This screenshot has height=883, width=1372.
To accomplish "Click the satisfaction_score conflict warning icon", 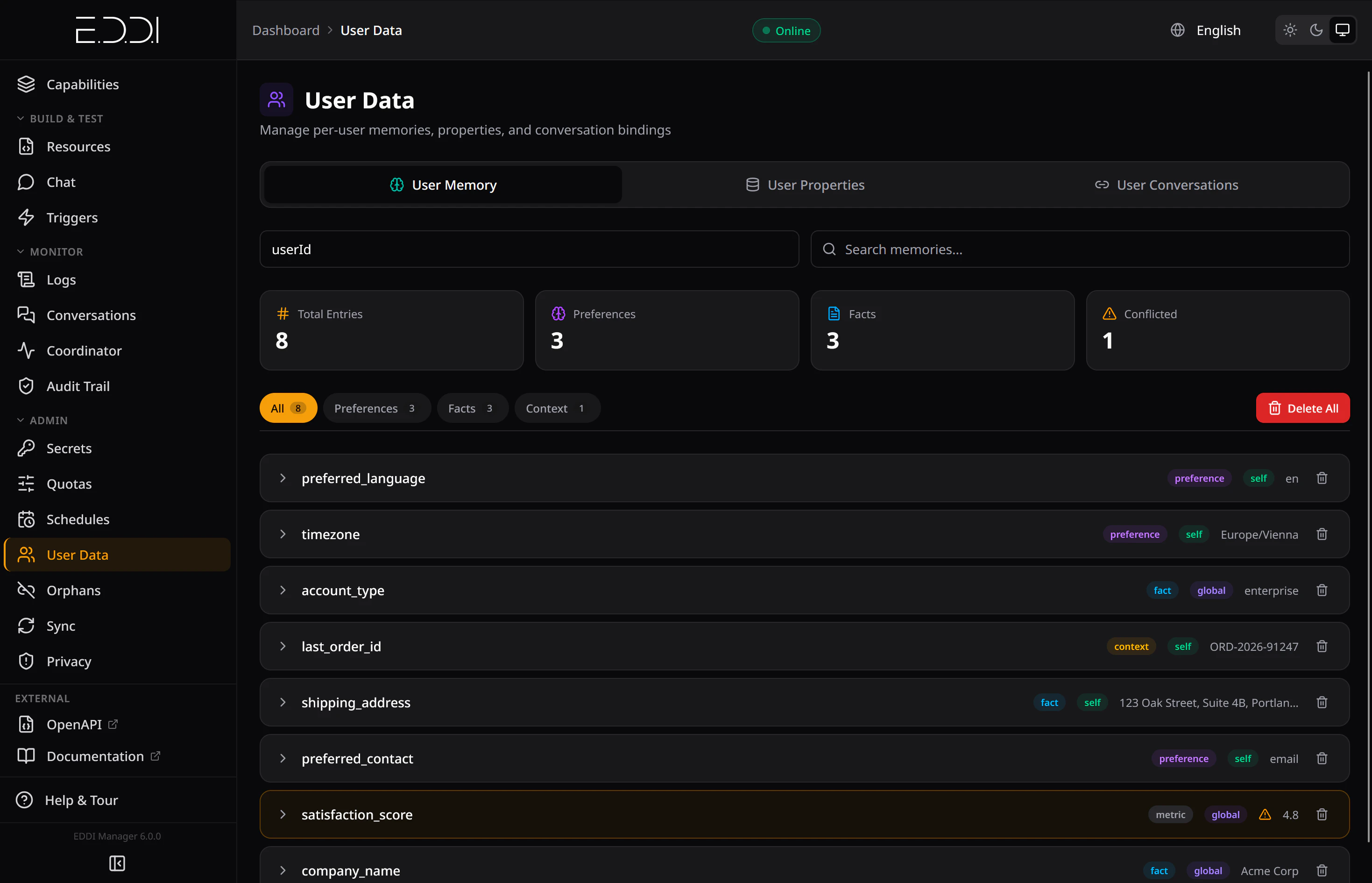I will 1265,815.
